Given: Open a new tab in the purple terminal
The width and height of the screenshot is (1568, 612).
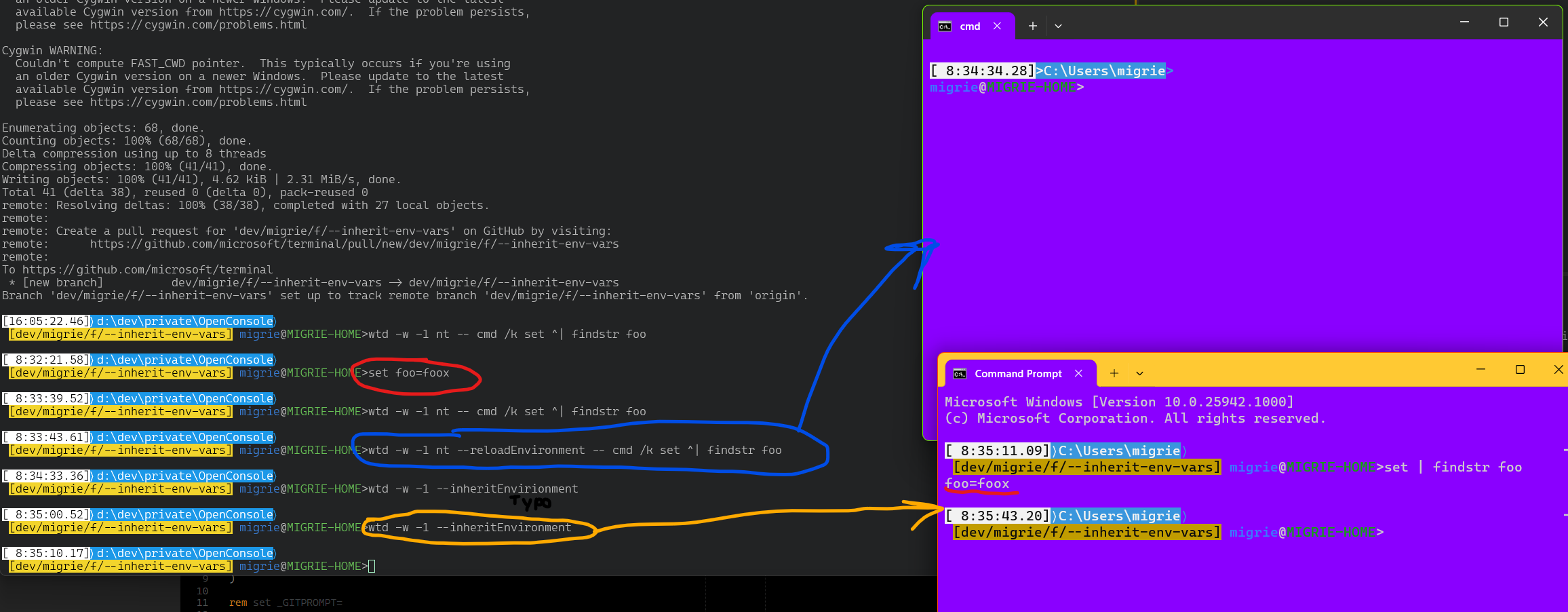Looking at the screenshot, I should tap(1032, 26).
